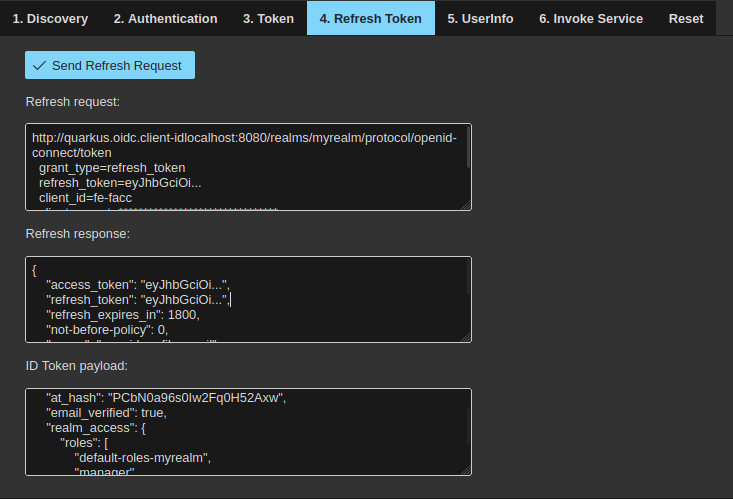Grab the Refresh request box resize handle

pos(465,204)
